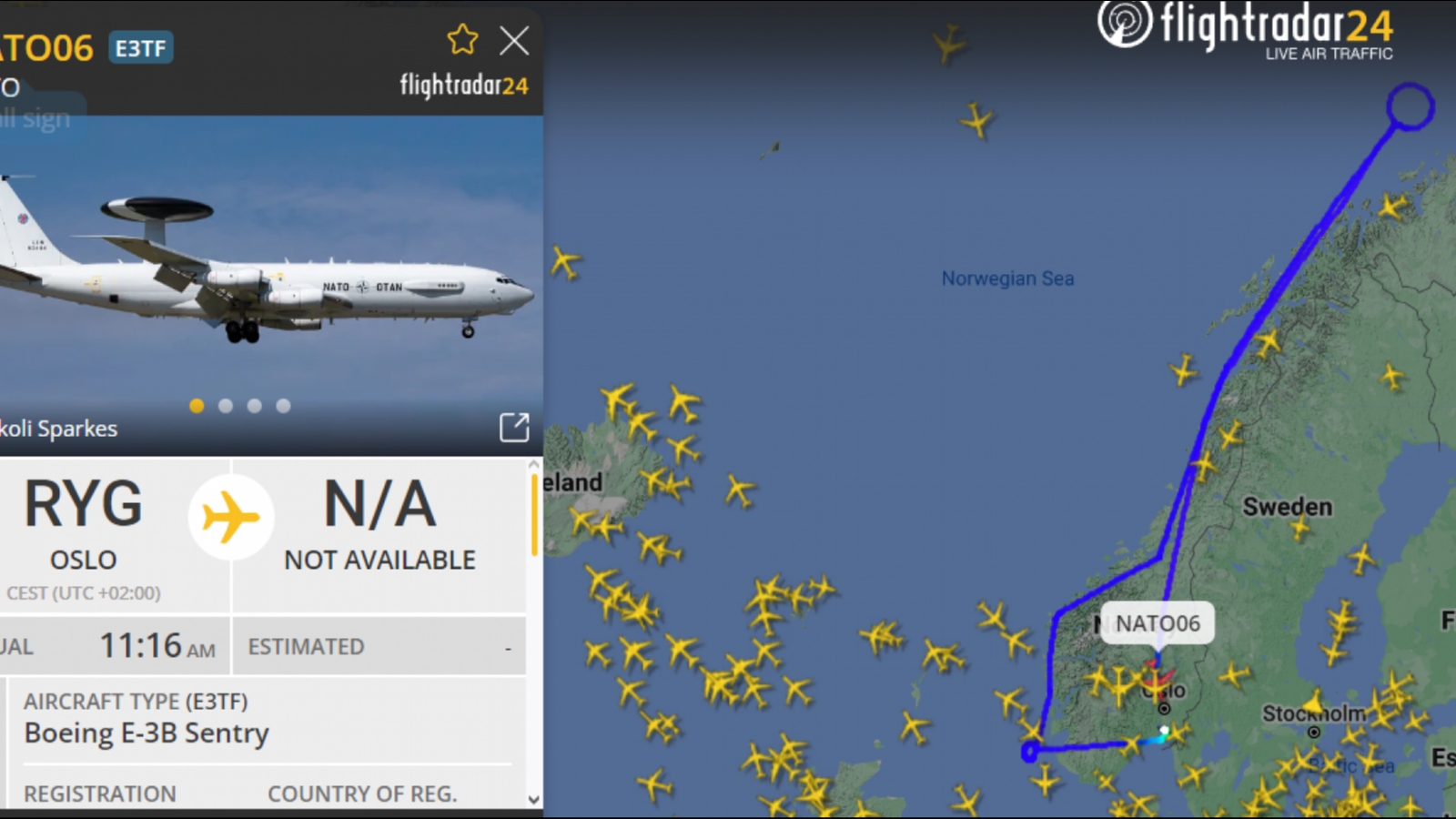Click the round yellow airplane route icon
Screen dimensions: 1456x819
click(231, 517)
